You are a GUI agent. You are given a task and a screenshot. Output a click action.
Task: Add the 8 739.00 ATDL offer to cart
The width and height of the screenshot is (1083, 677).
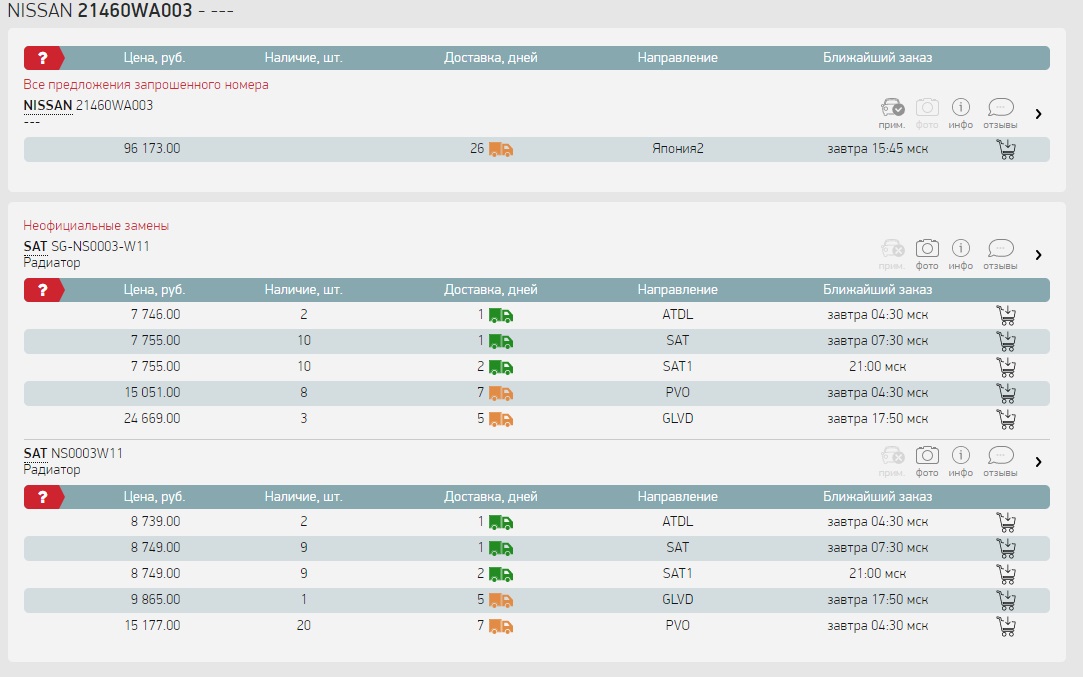(1006, 522)
